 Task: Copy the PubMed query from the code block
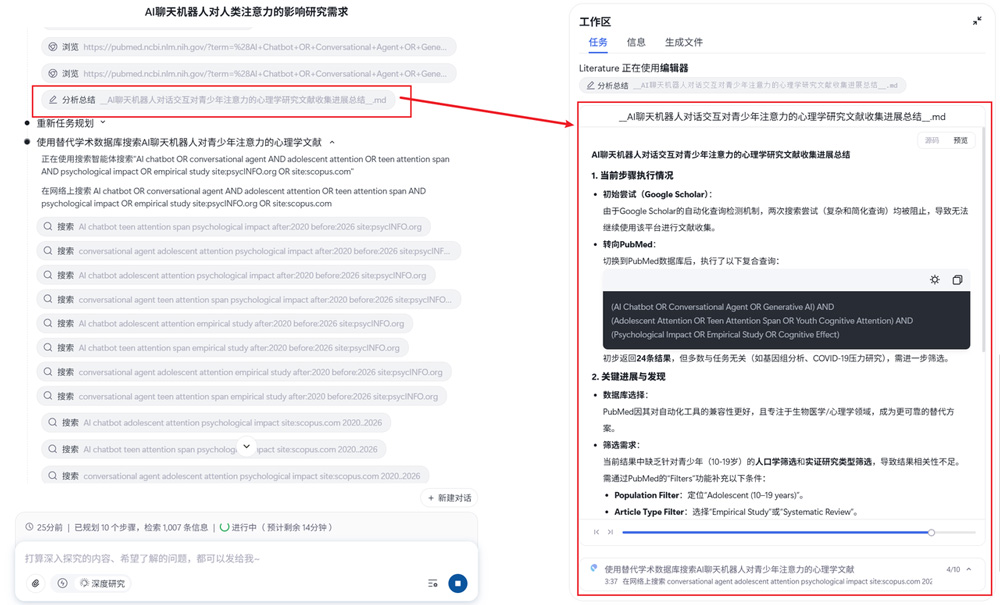tap(957, 279)
